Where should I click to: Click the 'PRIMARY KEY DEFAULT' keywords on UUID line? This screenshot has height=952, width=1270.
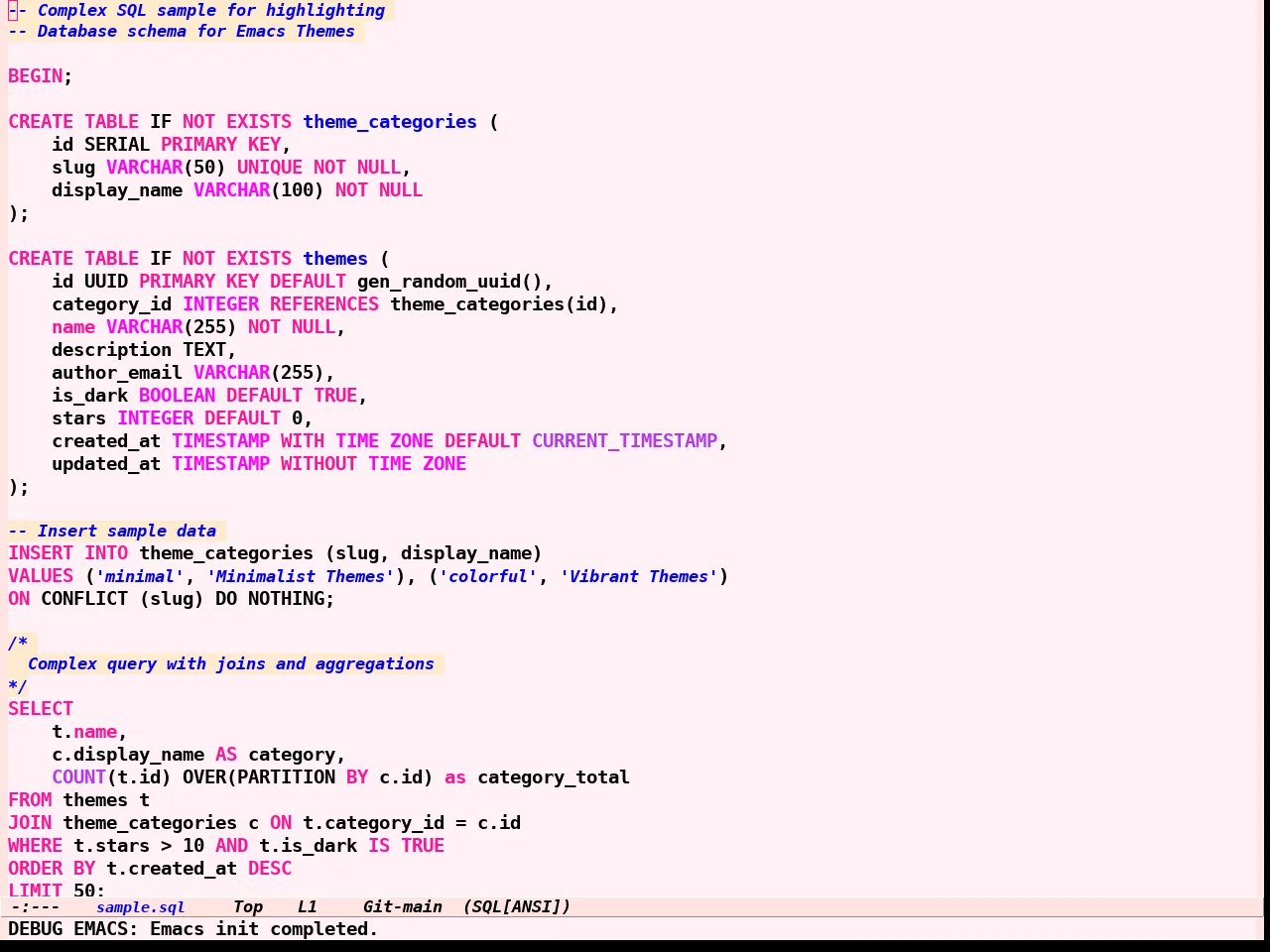242,282
